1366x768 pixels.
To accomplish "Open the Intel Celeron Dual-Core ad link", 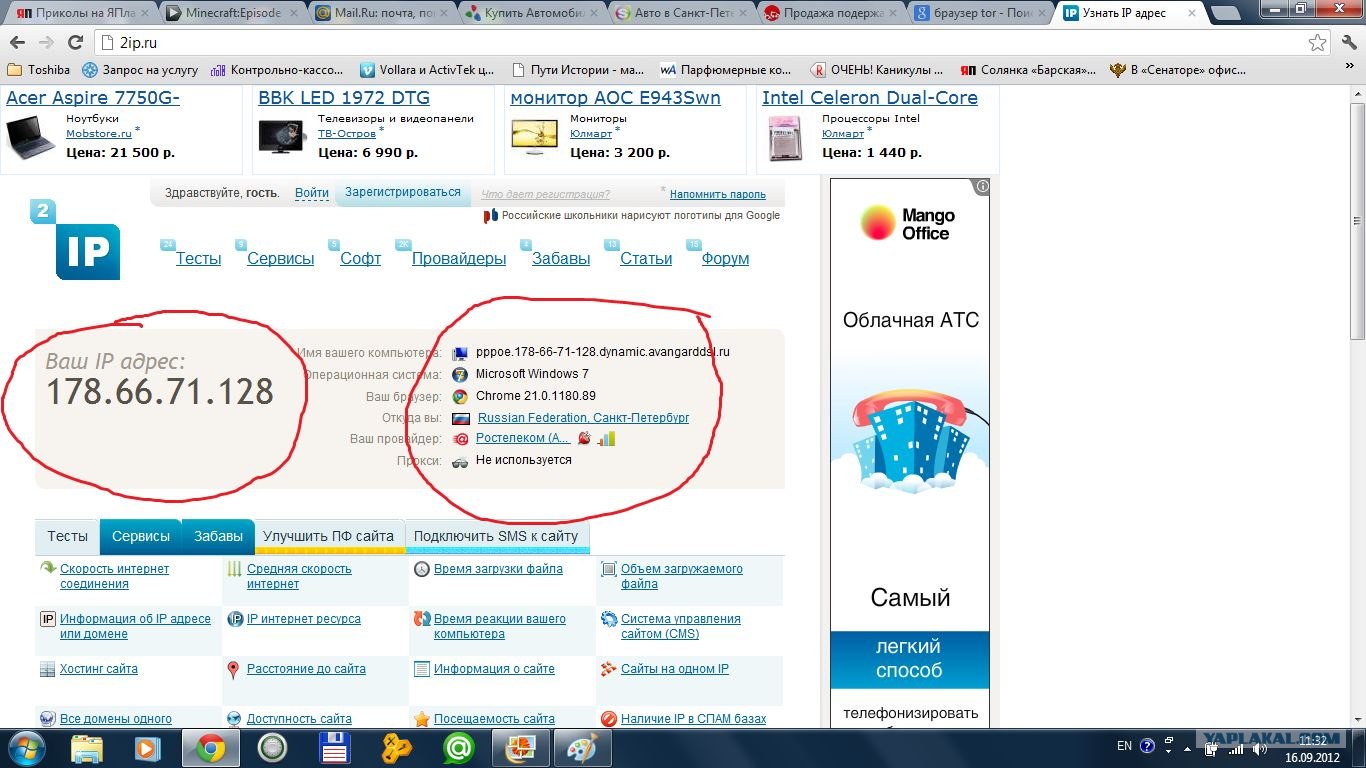I will click(870, 98).
